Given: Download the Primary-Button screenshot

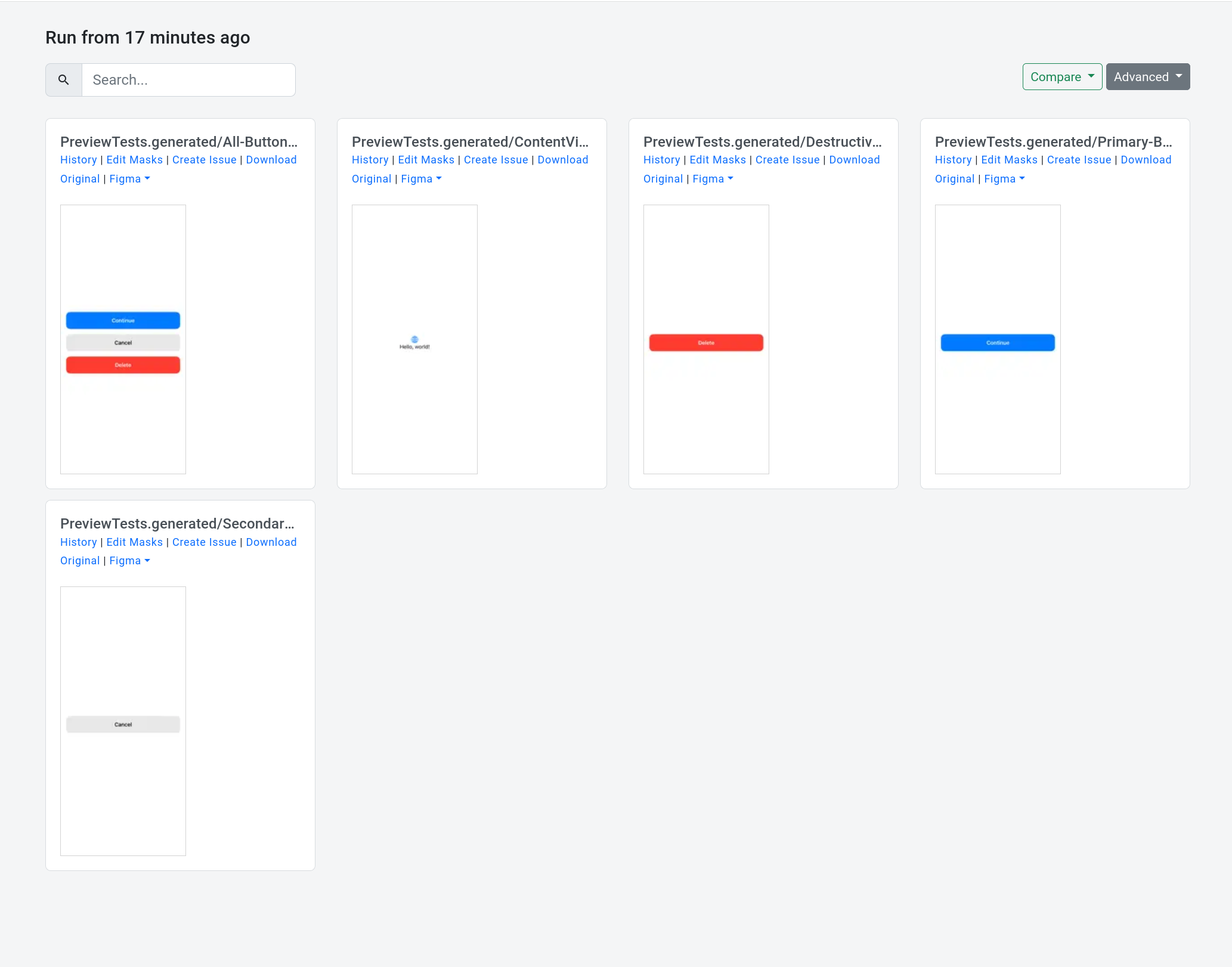Looking at the screenshot, I should click(1146, 160).
